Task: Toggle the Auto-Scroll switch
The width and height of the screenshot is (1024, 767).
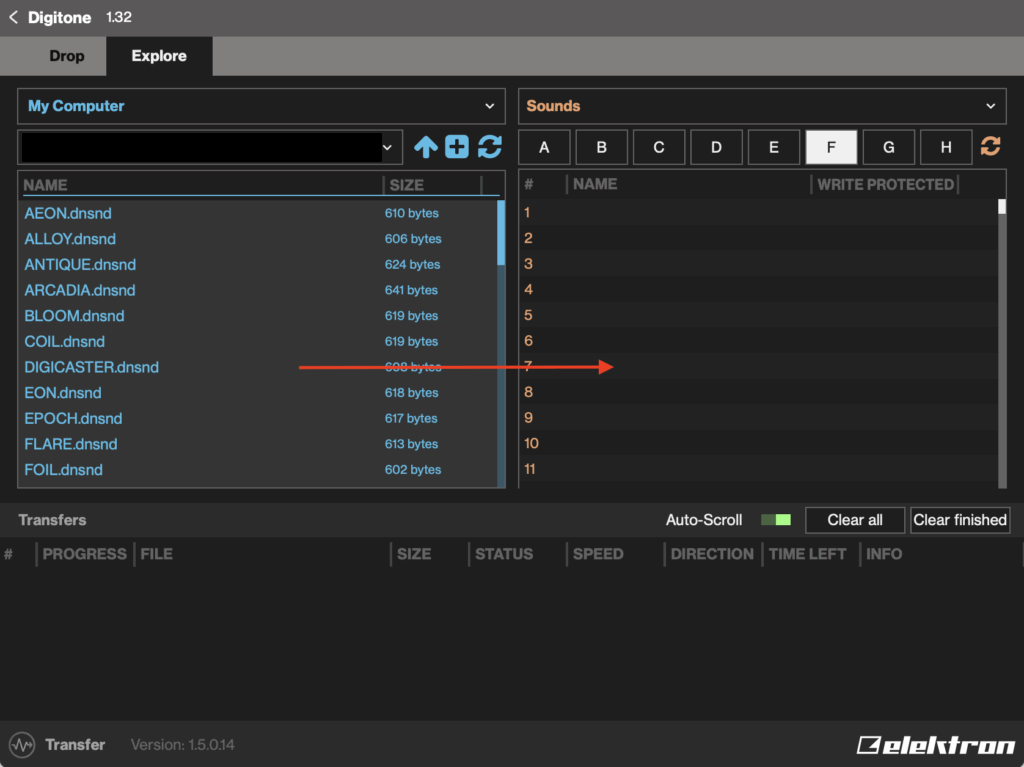Action: [x=776, y=520]
